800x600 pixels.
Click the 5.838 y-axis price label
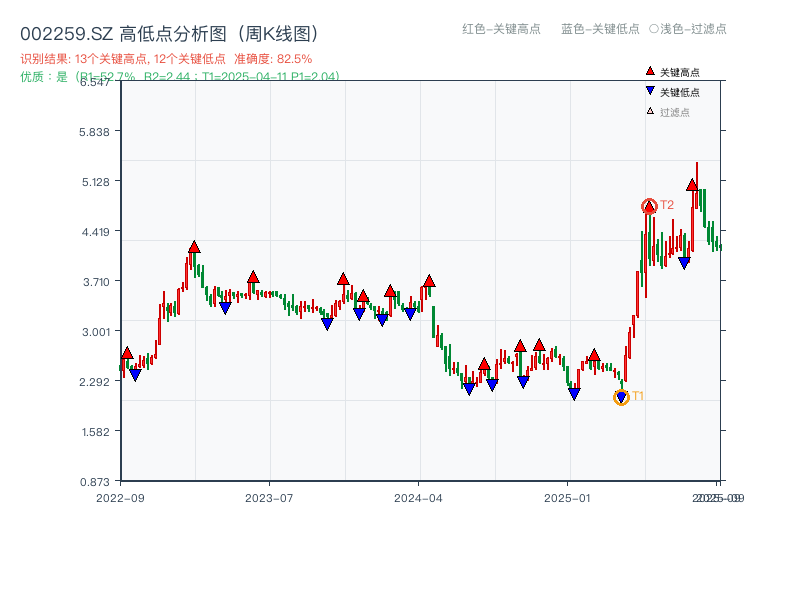click(94, 132)
